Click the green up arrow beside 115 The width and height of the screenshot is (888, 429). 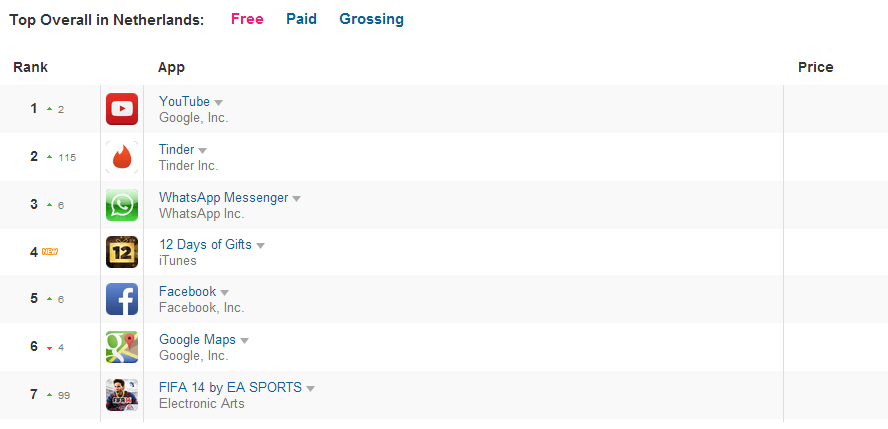(x=49, y=157)
